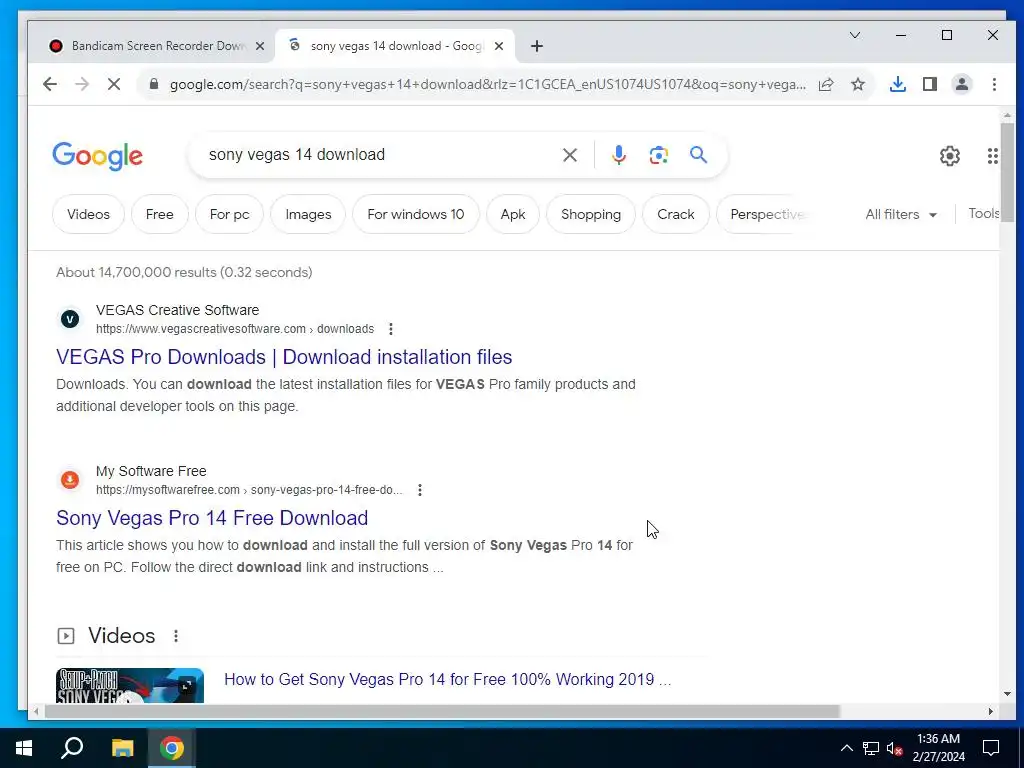Viewport: 1024px width, 768px height.
Task: Search by image with camera icon
Action: coord(658,155)
